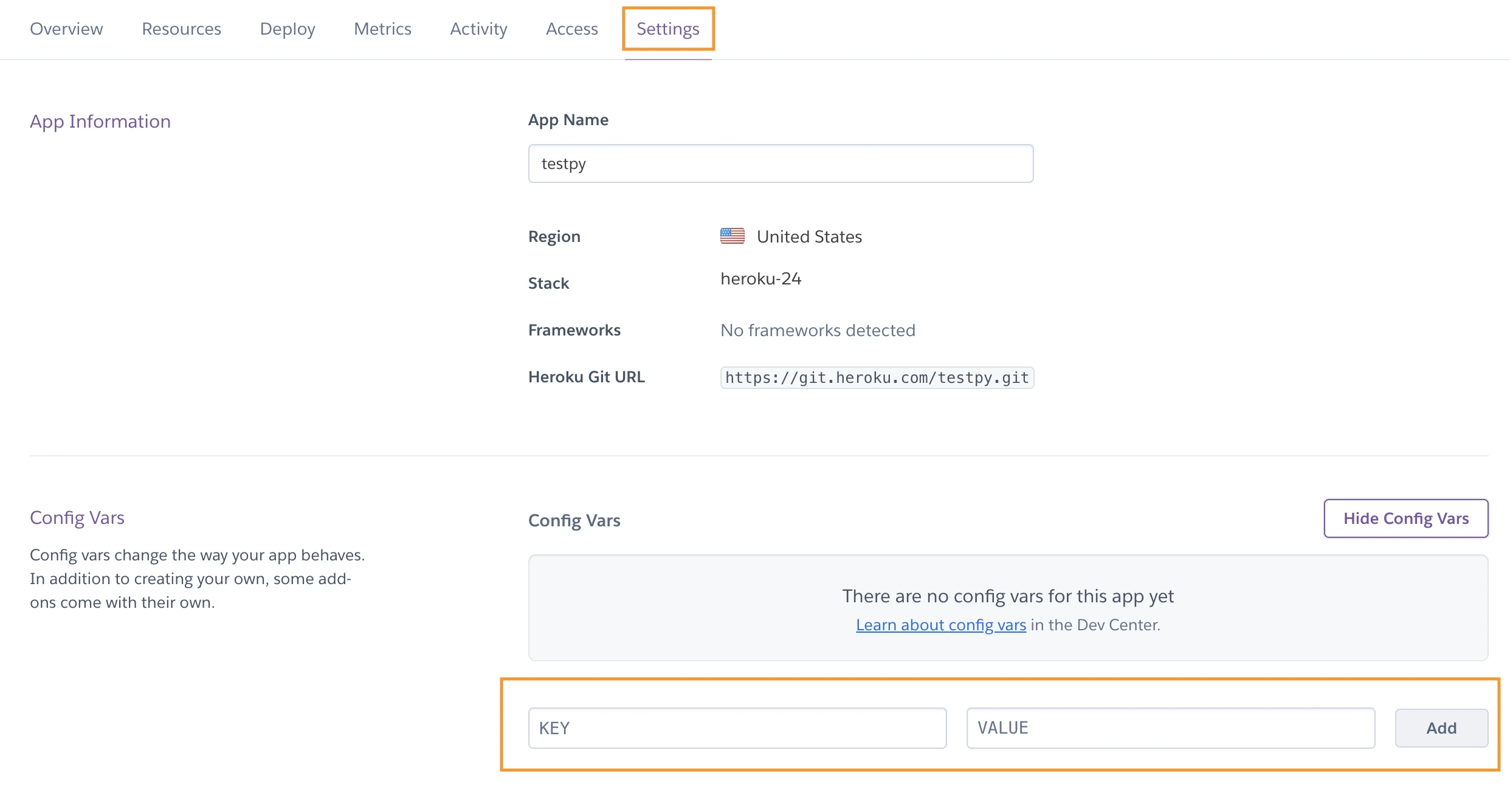The image size is (1510, 812).
Task: Click Hide Config Vars button
Action: tap(1406, 518)
